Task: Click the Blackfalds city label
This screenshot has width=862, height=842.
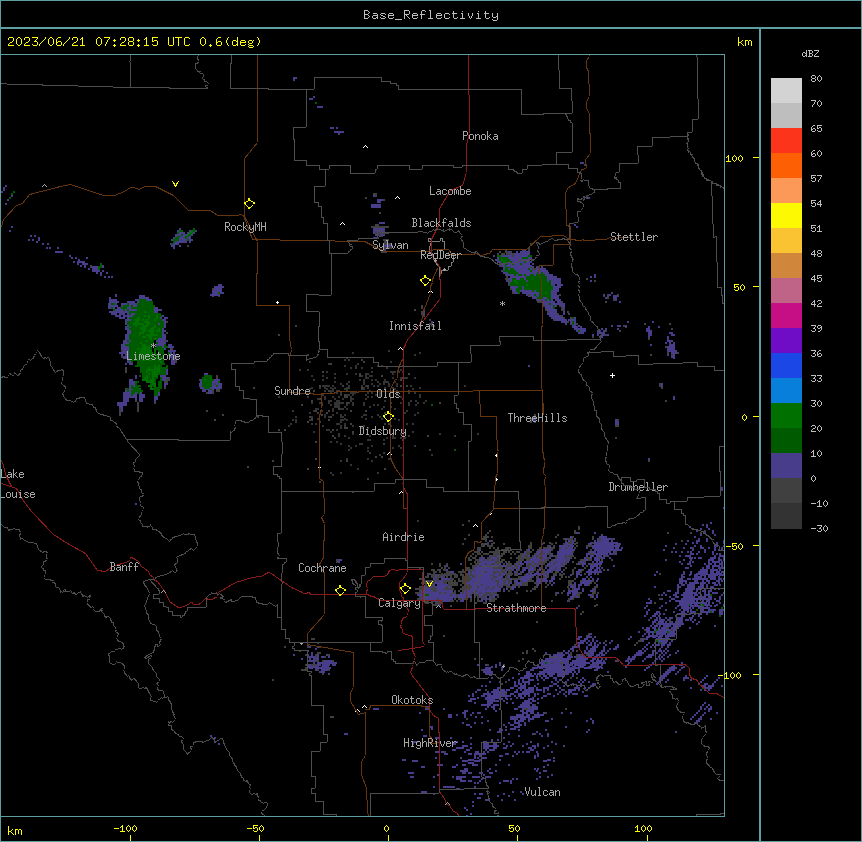Action: coord(441,223)
